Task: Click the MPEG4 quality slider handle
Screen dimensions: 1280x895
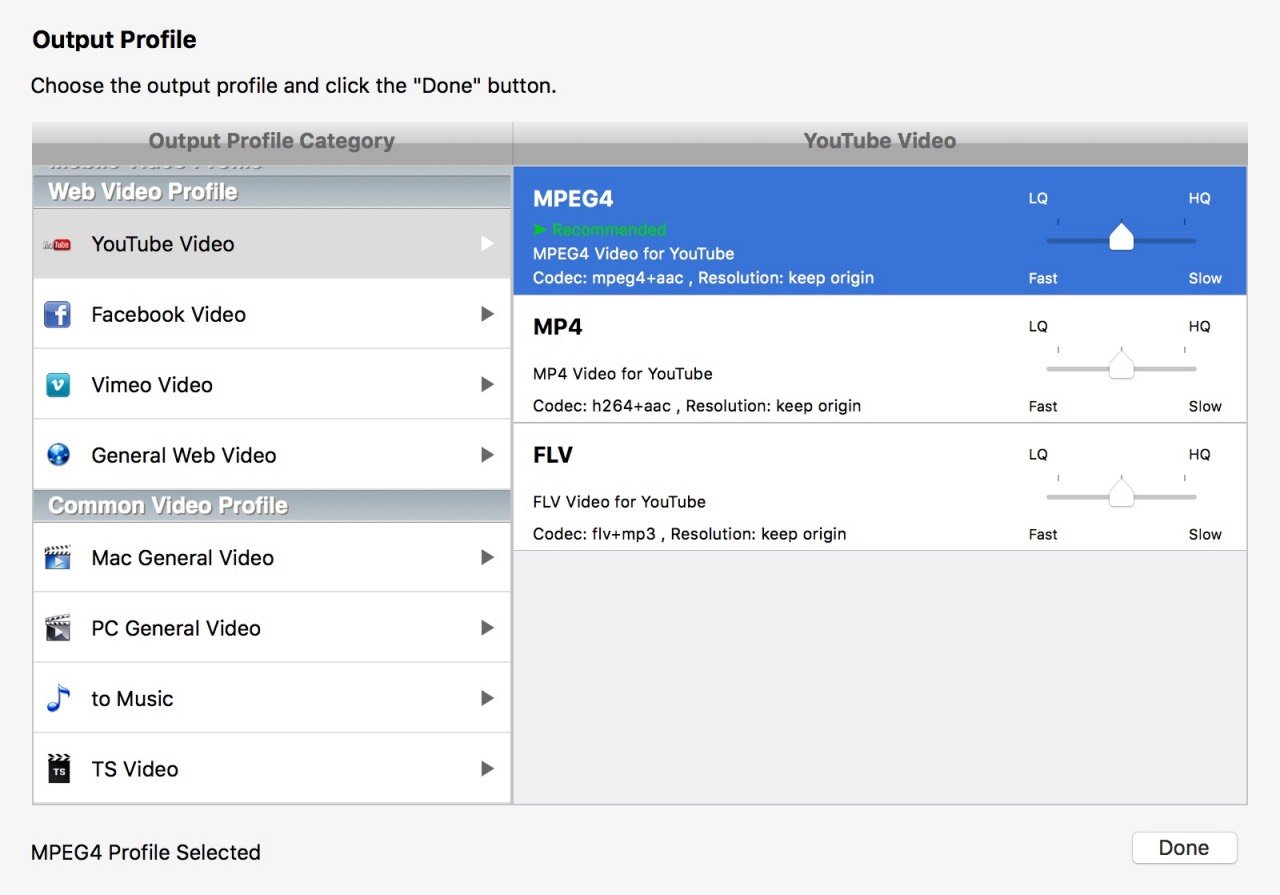Action: (1121, 238)
